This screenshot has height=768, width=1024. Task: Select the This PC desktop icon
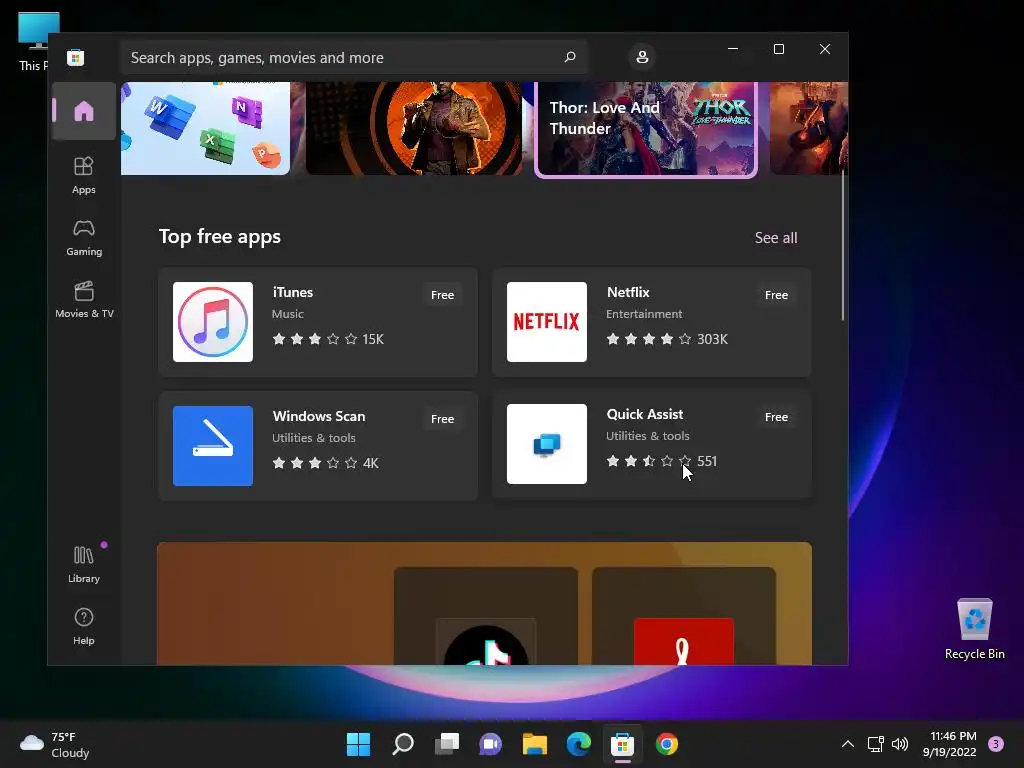[x=34, y=40]
